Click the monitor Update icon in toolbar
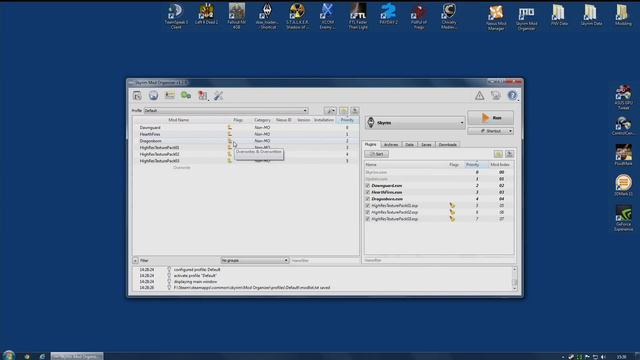The height and width of the screenshot is (360, 640). [x=496, y=96]
